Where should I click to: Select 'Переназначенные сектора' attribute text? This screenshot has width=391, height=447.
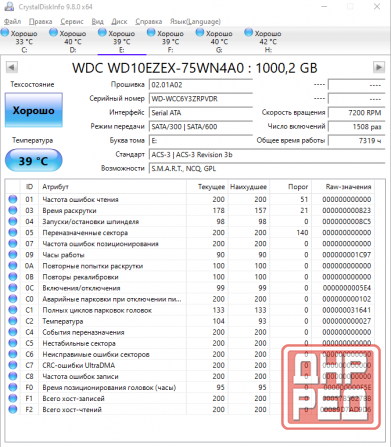[85, 232]
